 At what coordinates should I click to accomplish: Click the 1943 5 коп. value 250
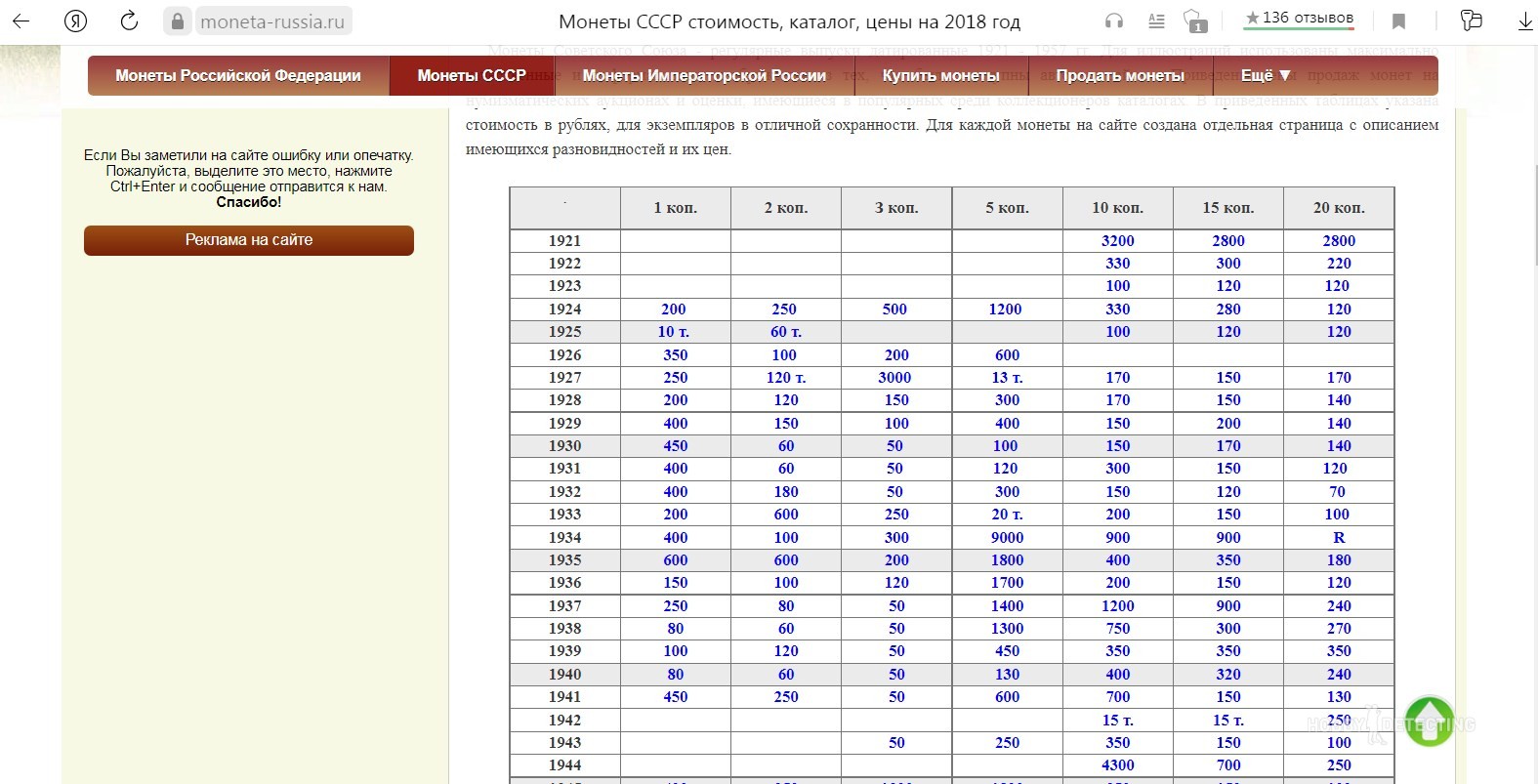click(1007, 742)
